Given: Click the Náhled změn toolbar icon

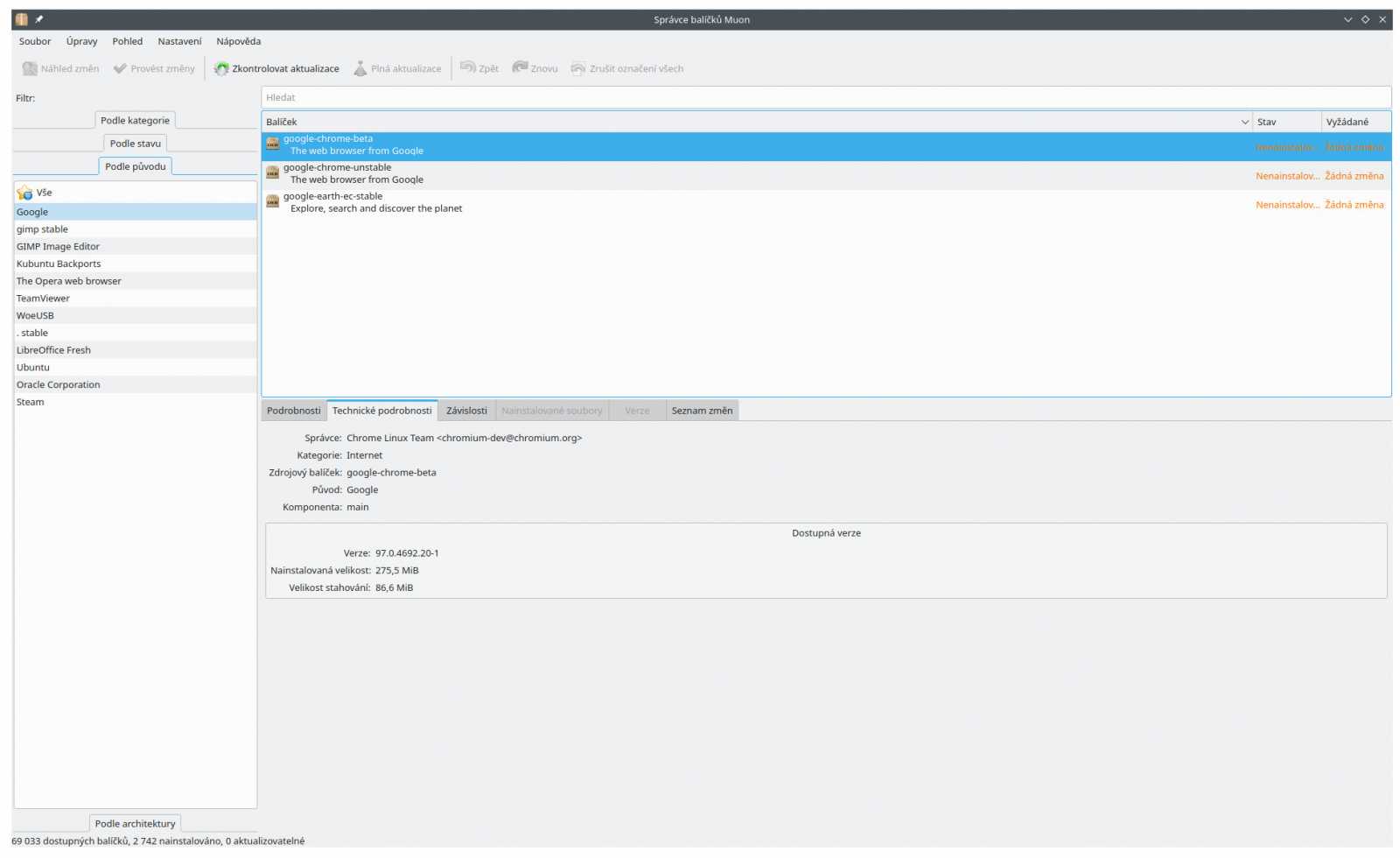Looking at the screenshot, I should pyautogui.click(x=30, y=68).
